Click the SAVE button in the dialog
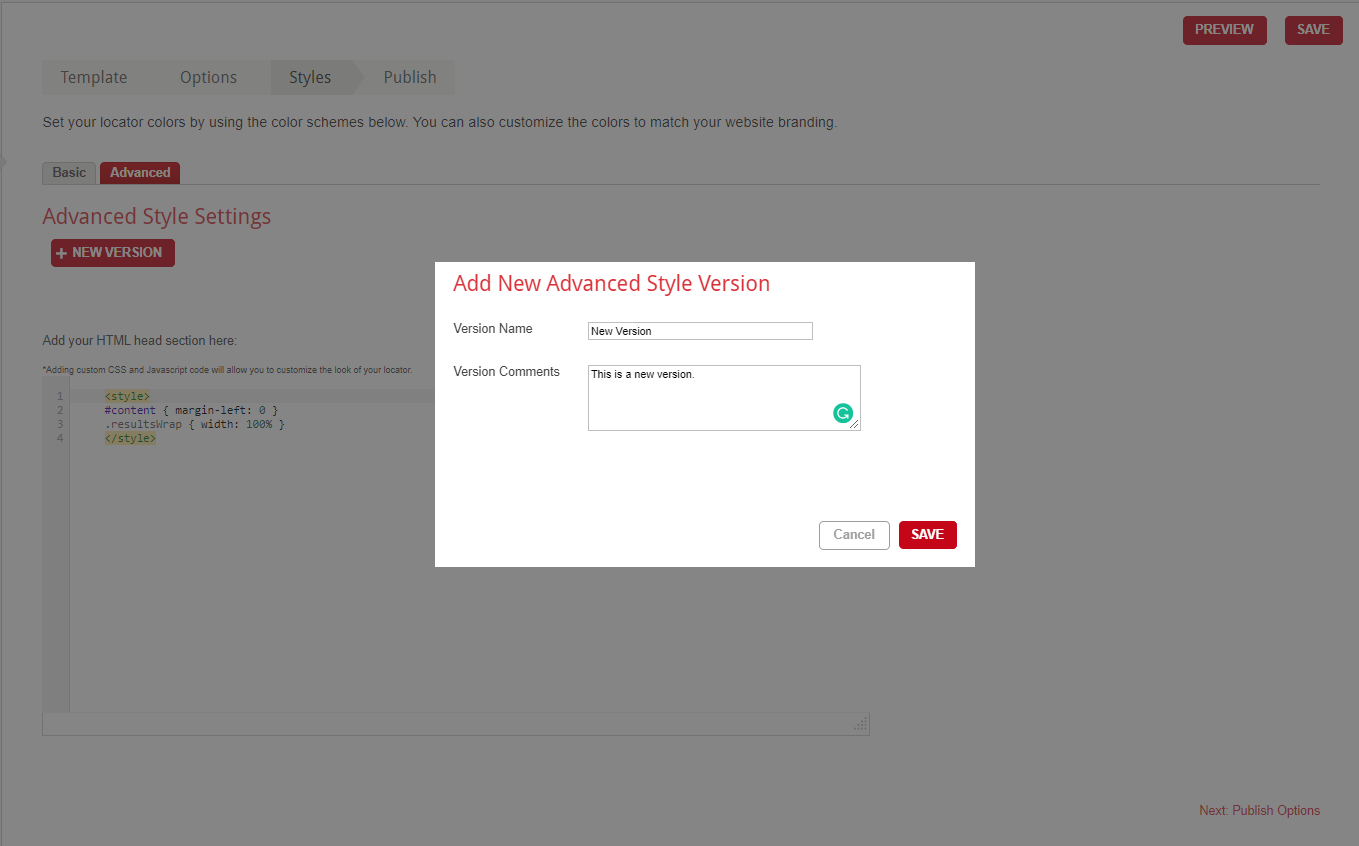This screenshot has height=846, width=1359. click(x=928, y=535)
